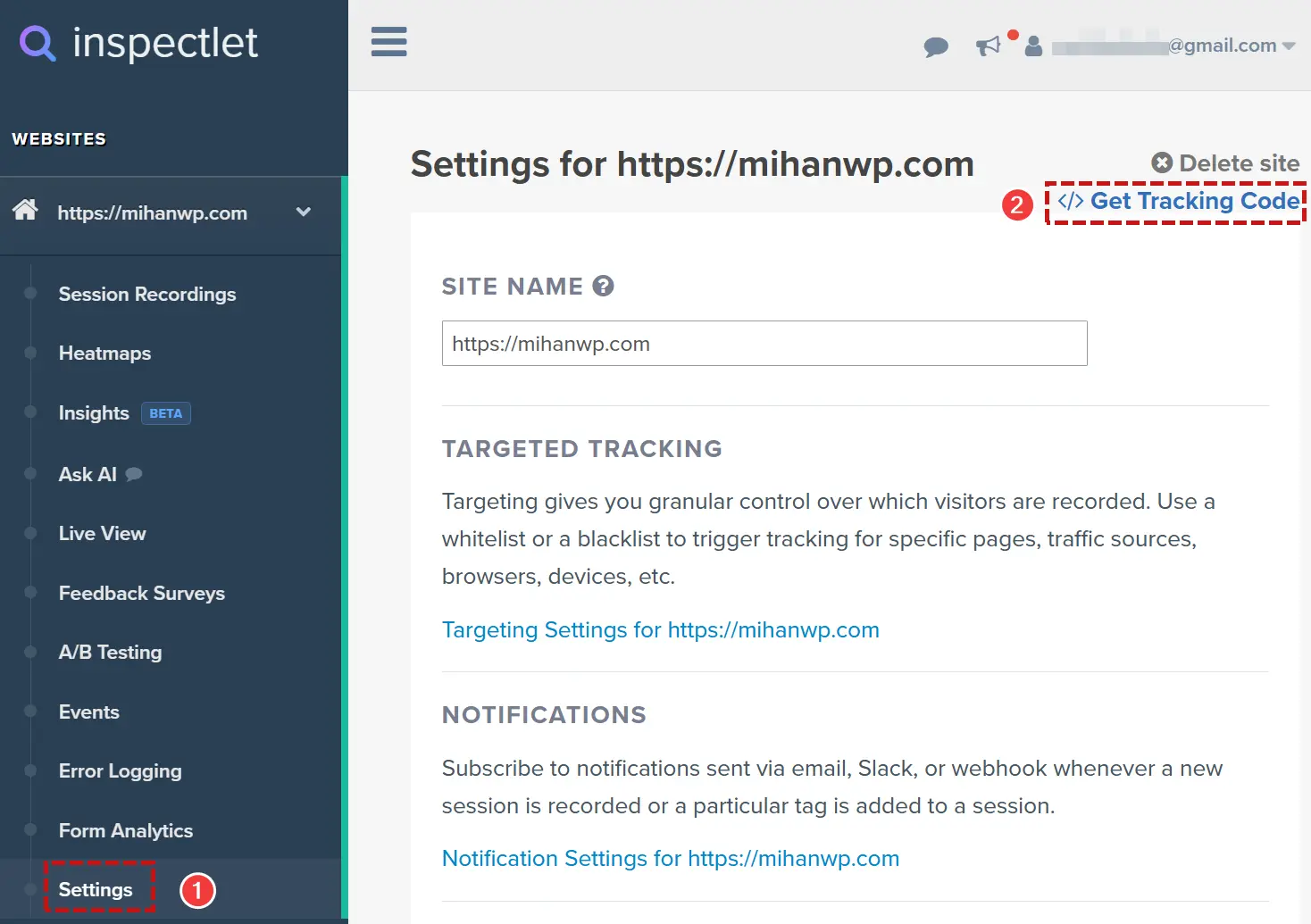Image resolution: width=1311 pixels, height=924 pixels.
Task: Click the home icon beside https://mihanwp.com
Action: pos(25,210)
